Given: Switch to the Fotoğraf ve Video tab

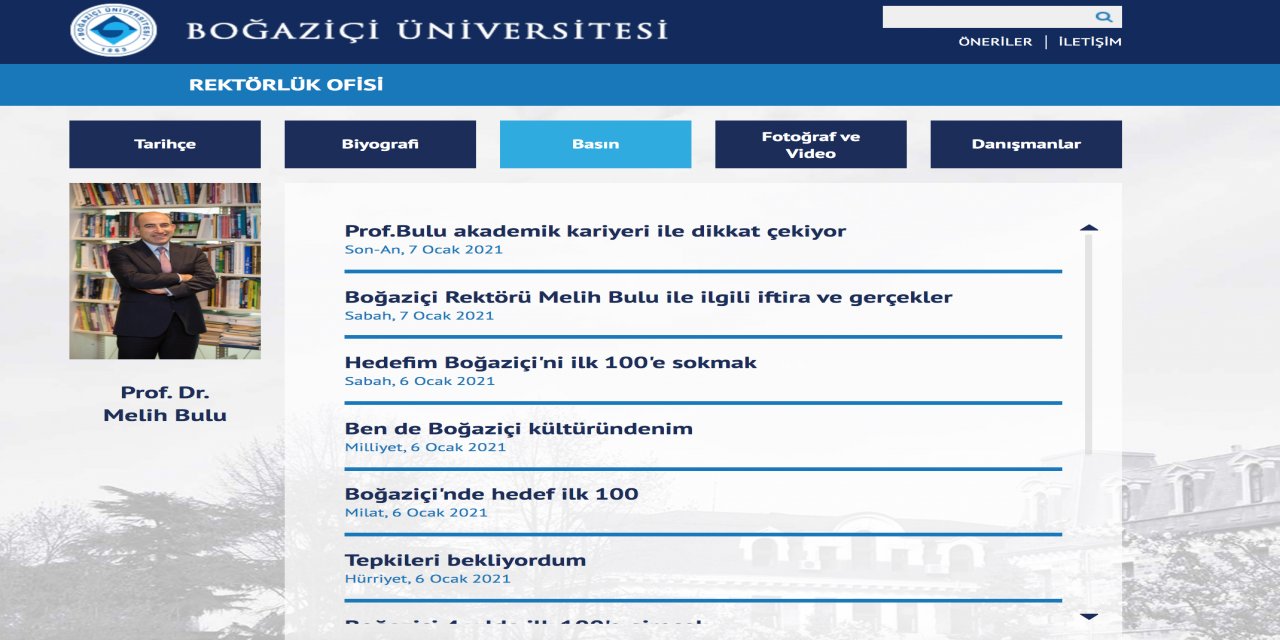Looking at the screenshot, I should click(x=810, y=143).
